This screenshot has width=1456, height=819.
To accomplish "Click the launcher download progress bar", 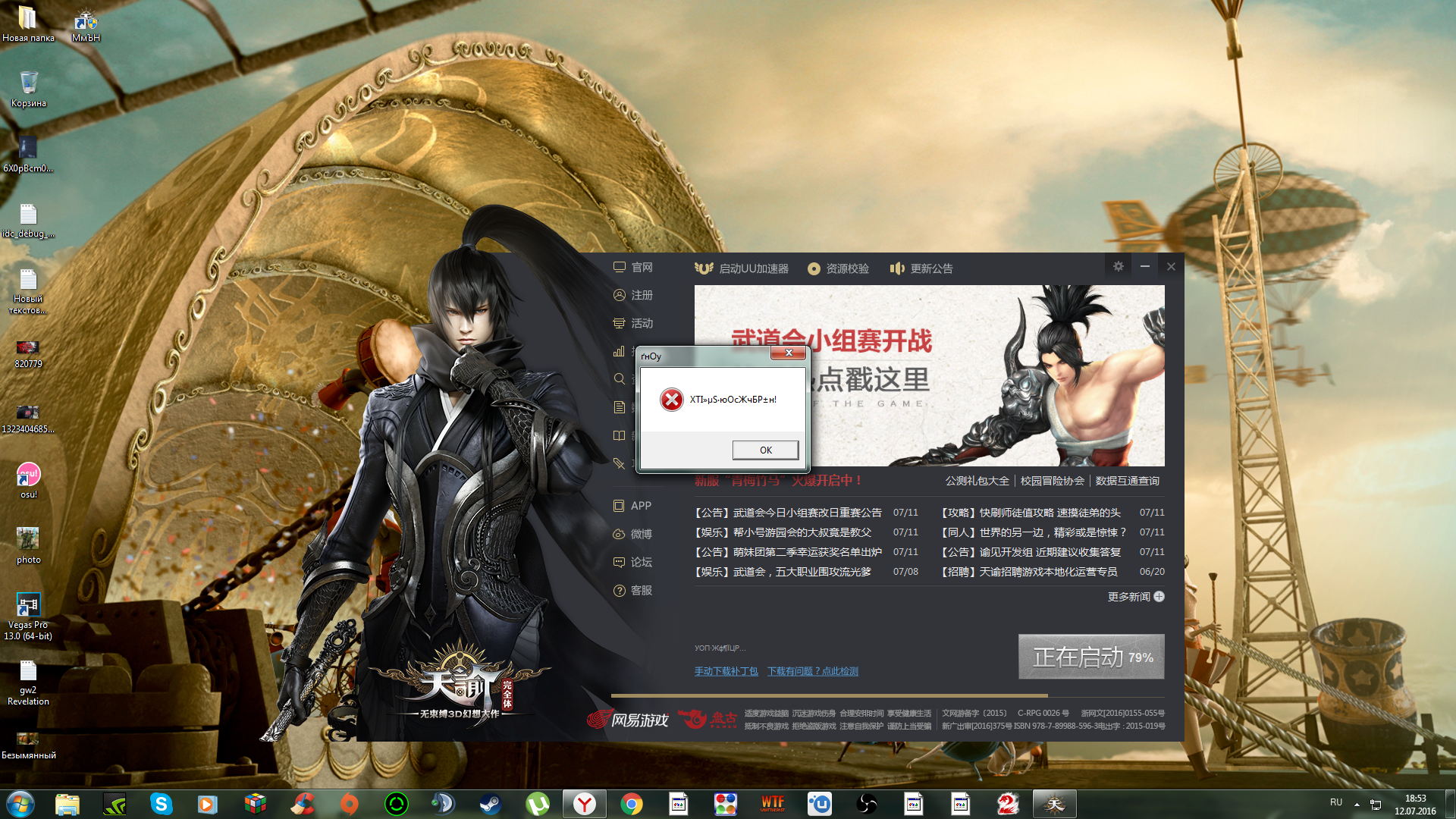I will click(x=887, y=695).
